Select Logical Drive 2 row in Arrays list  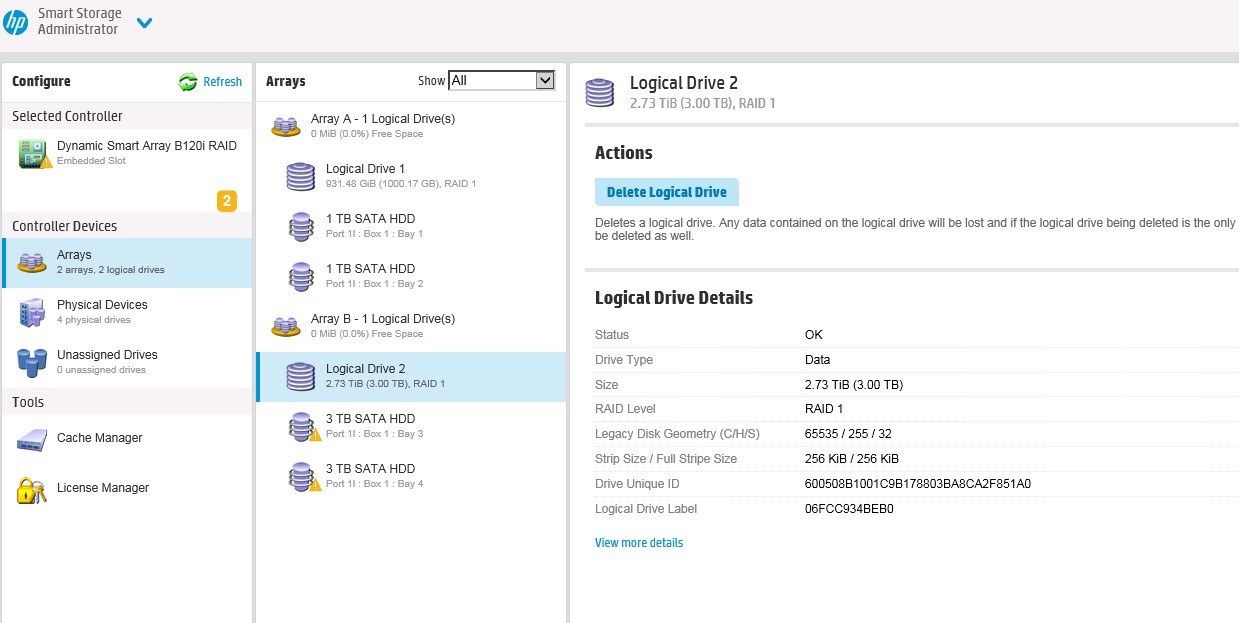point(411,377)
